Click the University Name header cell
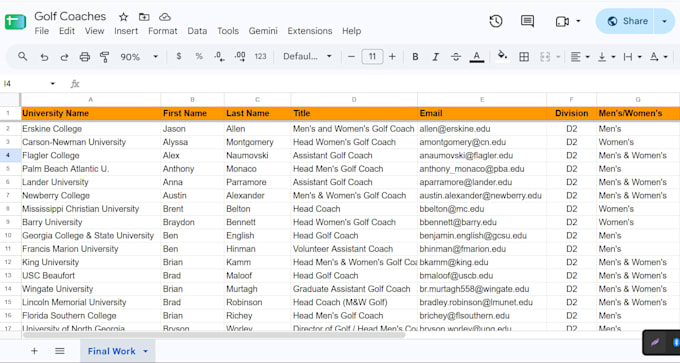Viewport: 680px width, 363px height. coord(91,113)
